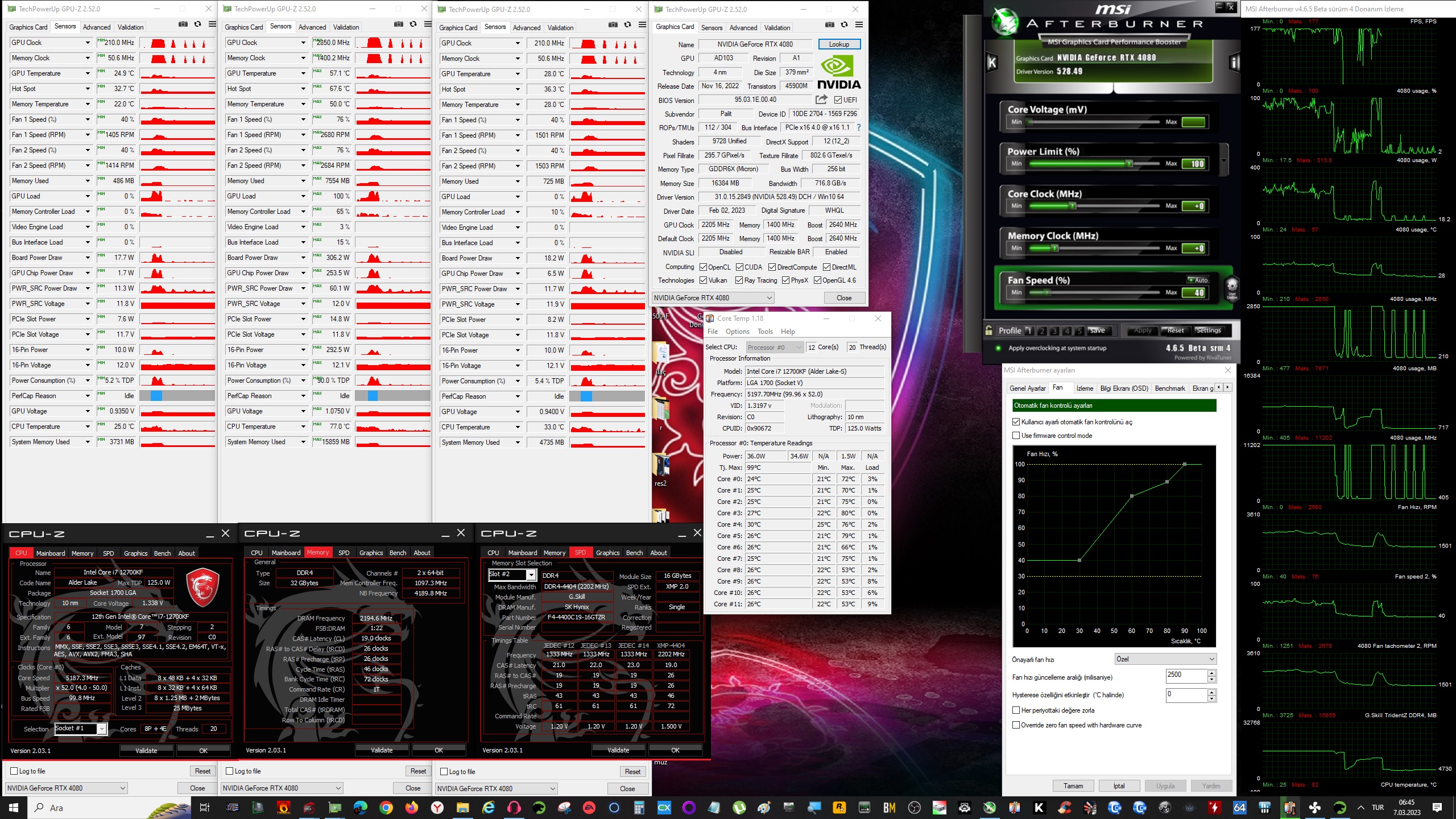Screen dimensions: 1456x819
Task: Show hidden system tray icons
Action: [1360, 808]
